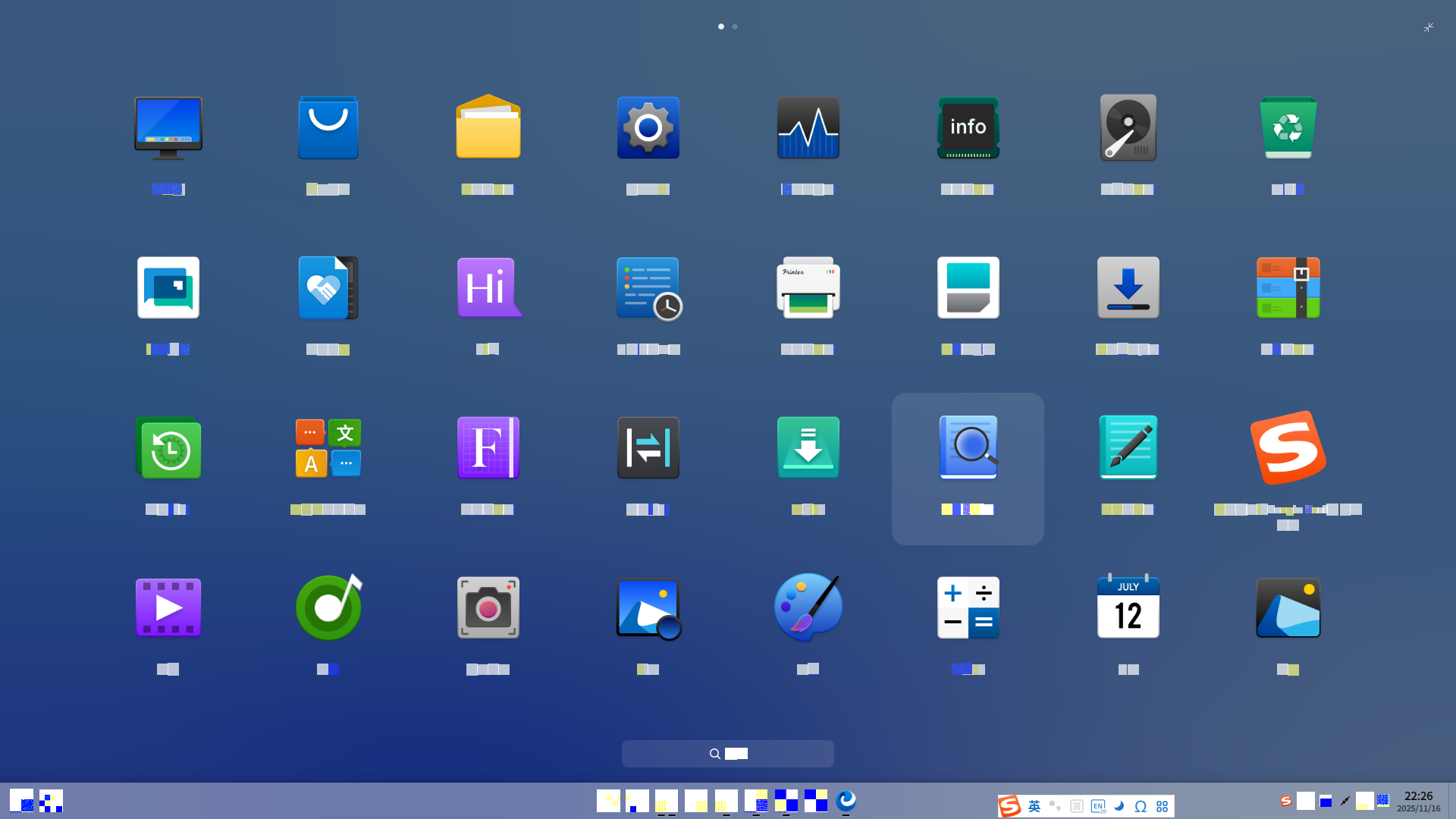1456x819 pixels.
Task: Launch the dark swap-arrows input config icon
Action: point(648,447)
